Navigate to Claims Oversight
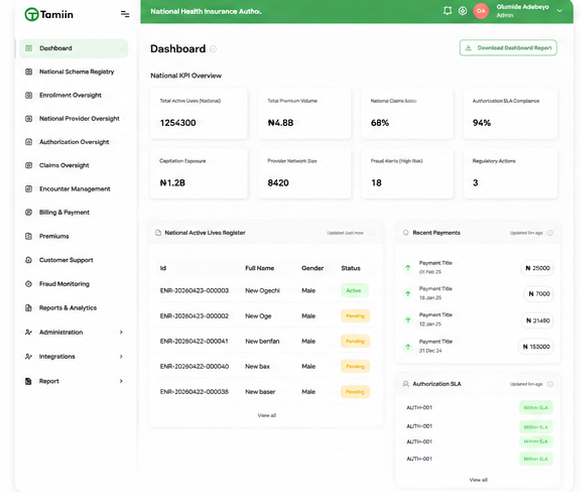581x492 pixels. [x=64, y=165]
